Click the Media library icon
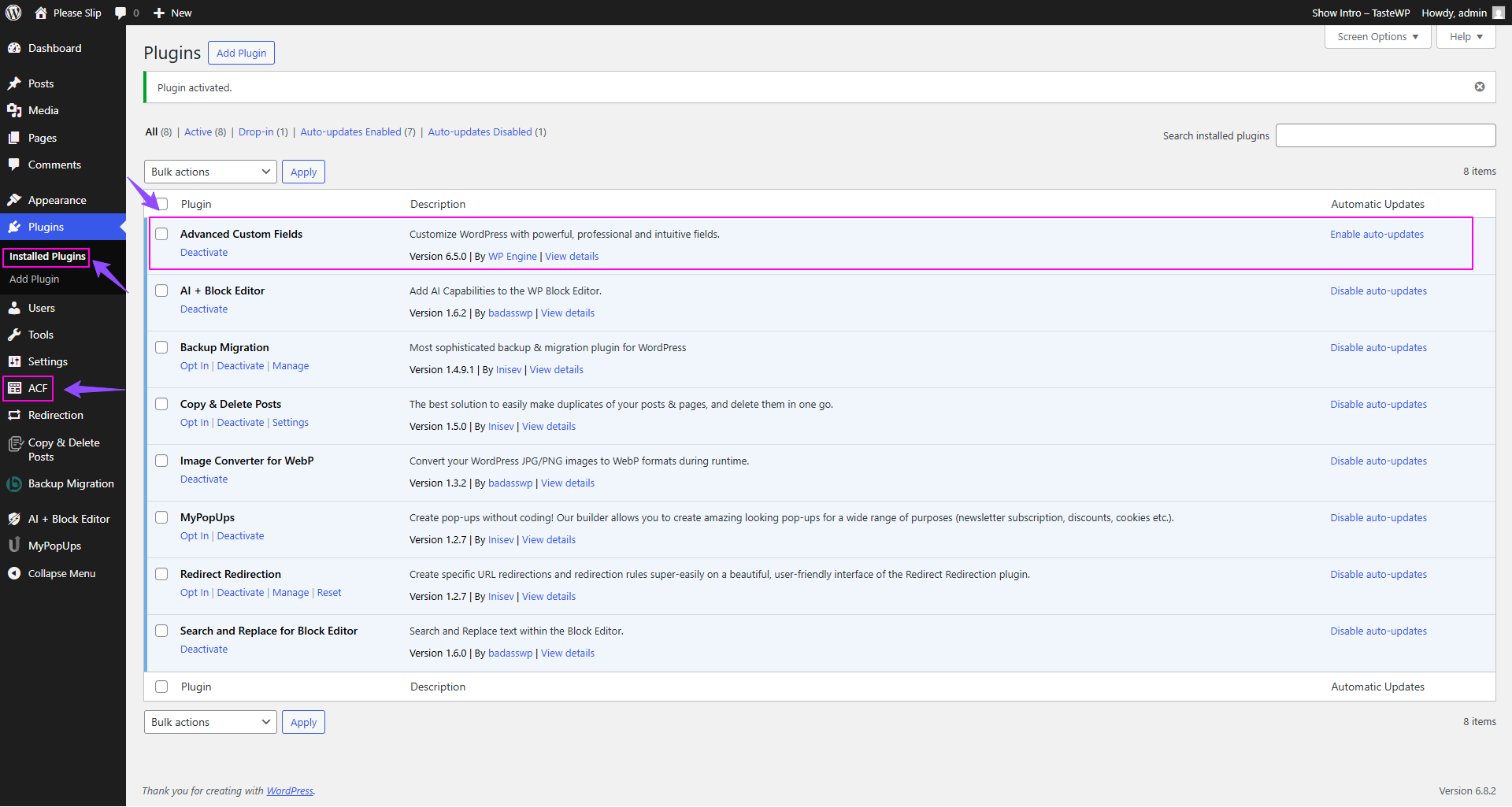The image size is (1512, 807). (14, 110)
